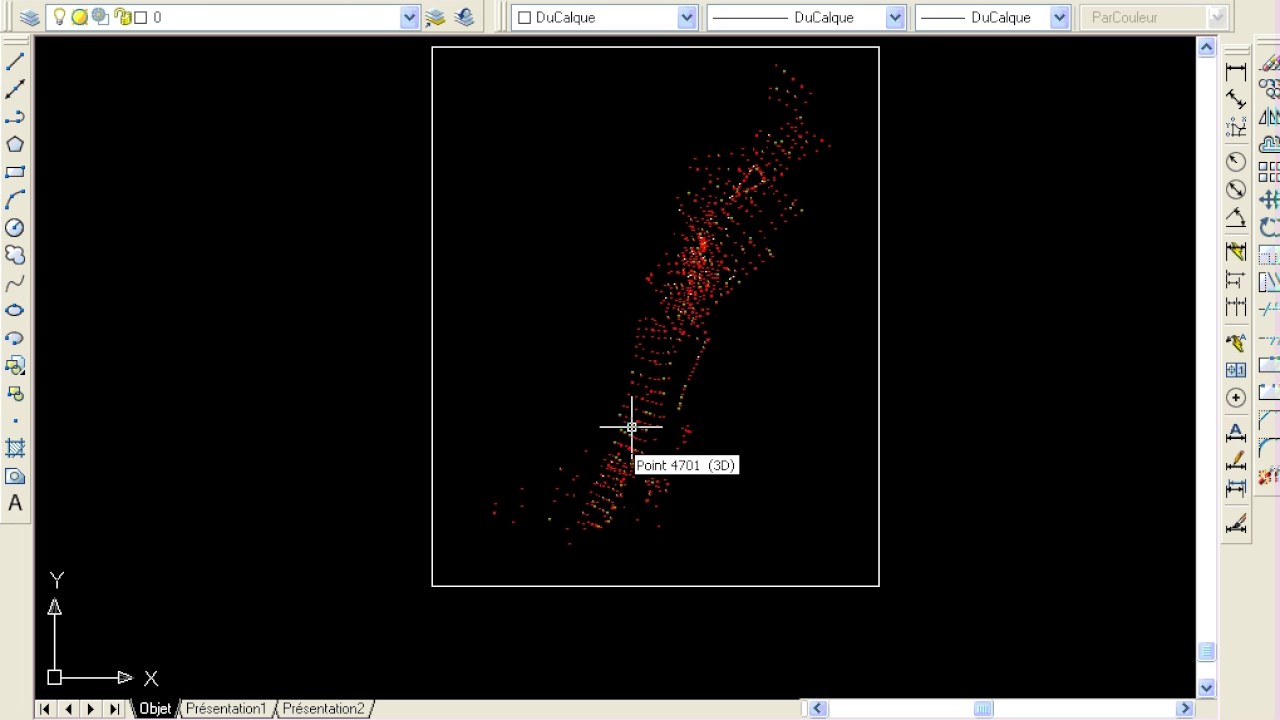The image size is (1280, 720).
Task: Click the next layout tab arrow
Action: (x=91, y=708)
